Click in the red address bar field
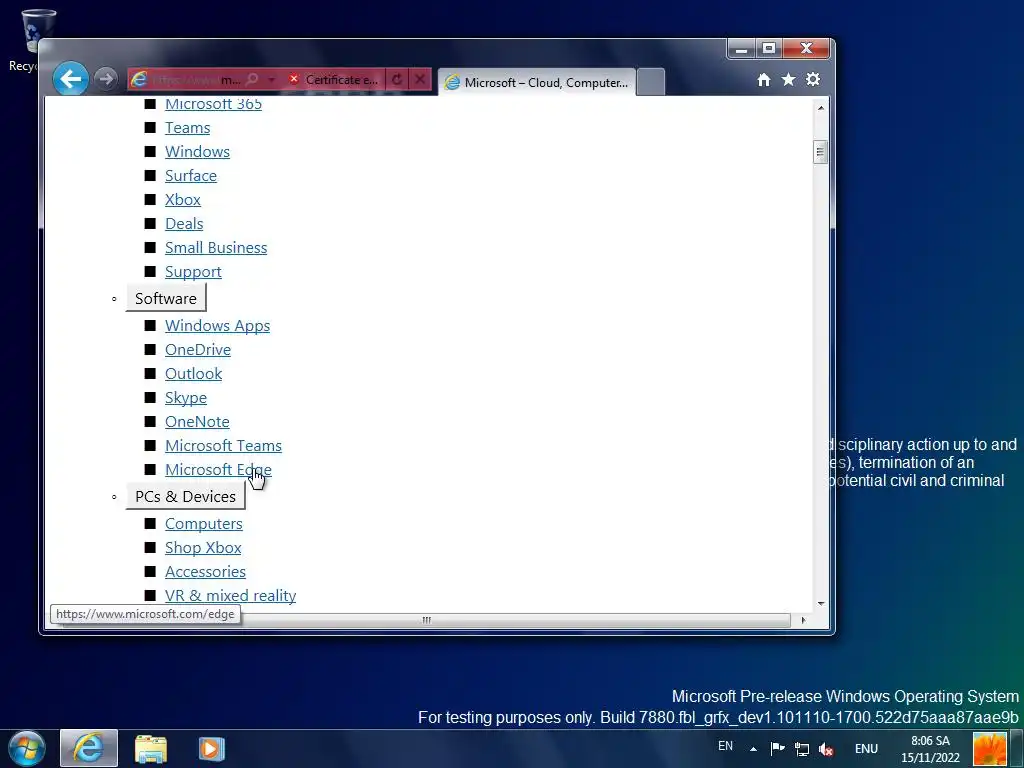This screenshot has height=768, width=1024. tap(196, 80)
